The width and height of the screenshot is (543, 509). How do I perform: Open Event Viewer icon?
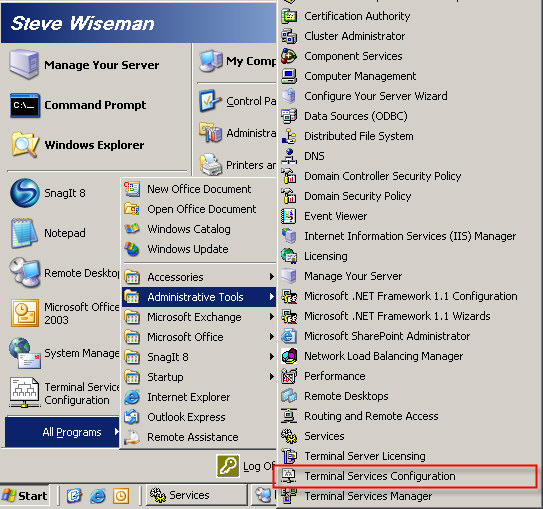click(289, 216)
